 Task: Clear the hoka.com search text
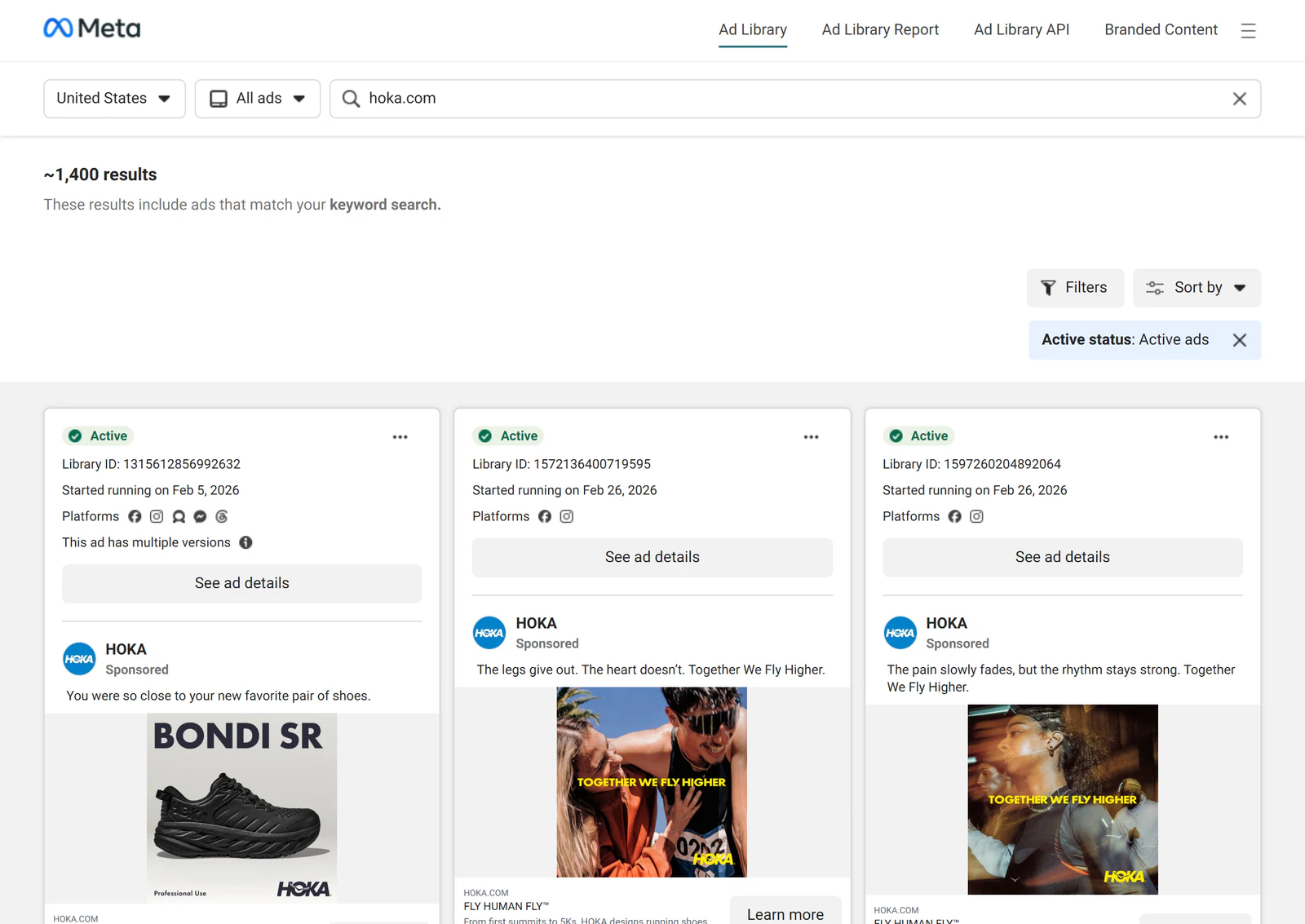coord(1239,99)
